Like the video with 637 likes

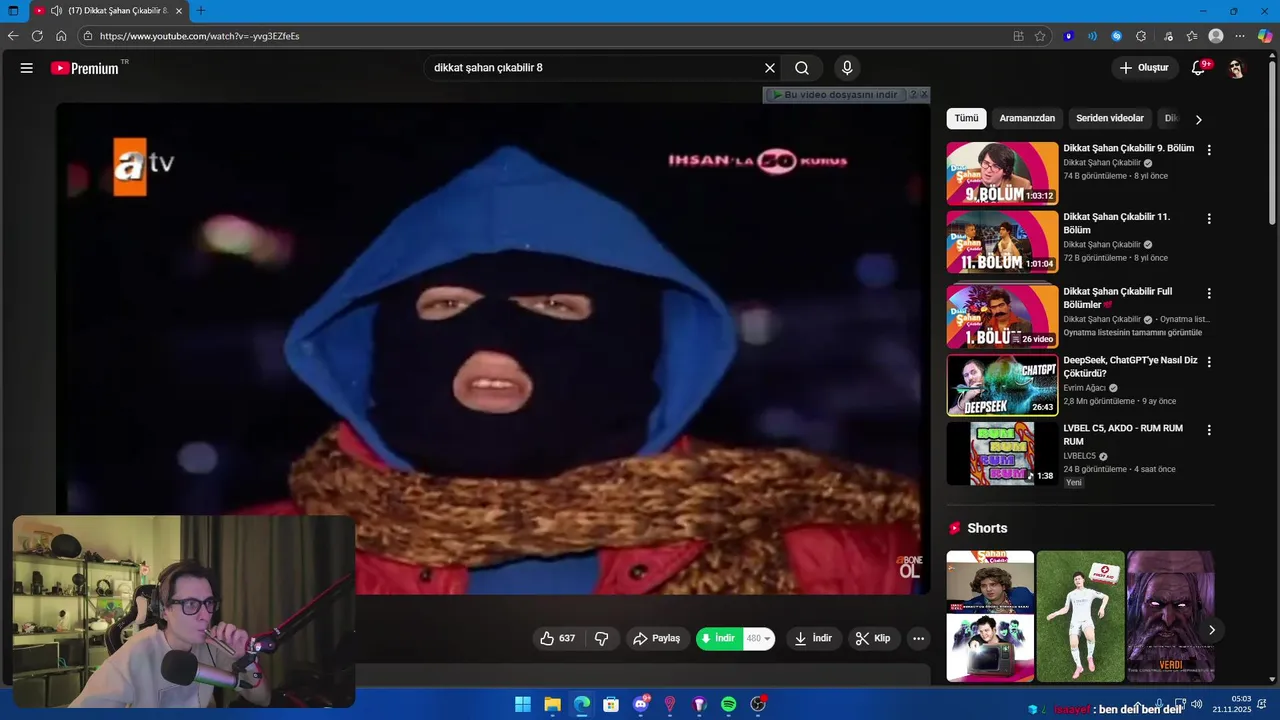558,638
